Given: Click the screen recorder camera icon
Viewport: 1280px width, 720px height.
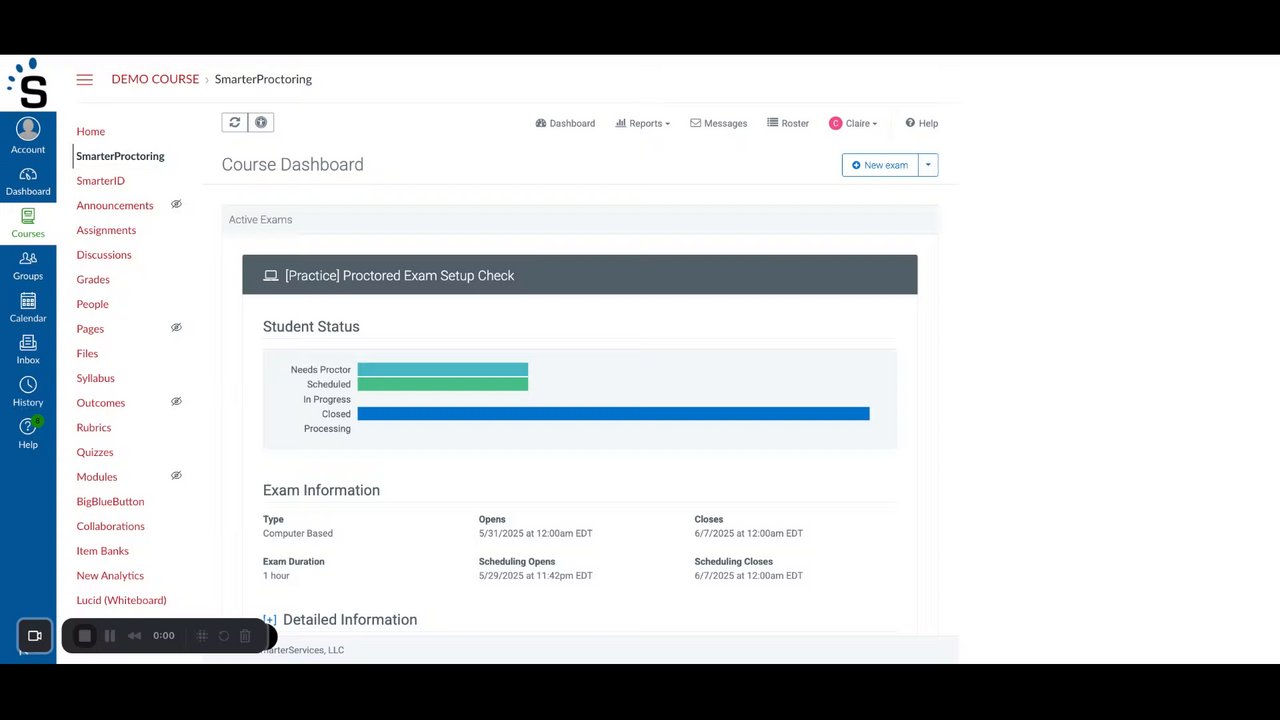Looking at the screenshot, I should [35, 636].
